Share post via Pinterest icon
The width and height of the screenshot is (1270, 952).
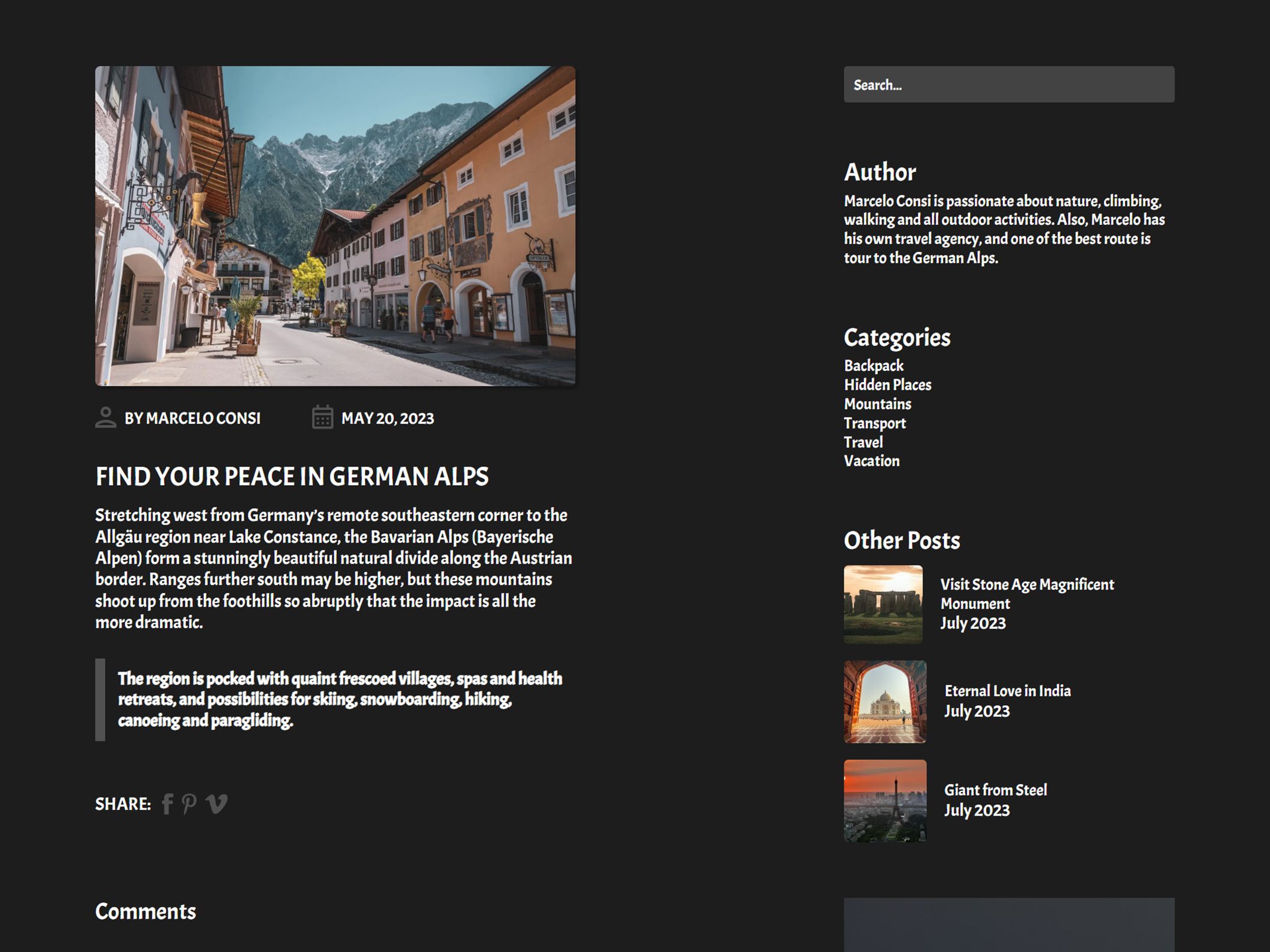[189, 804]
